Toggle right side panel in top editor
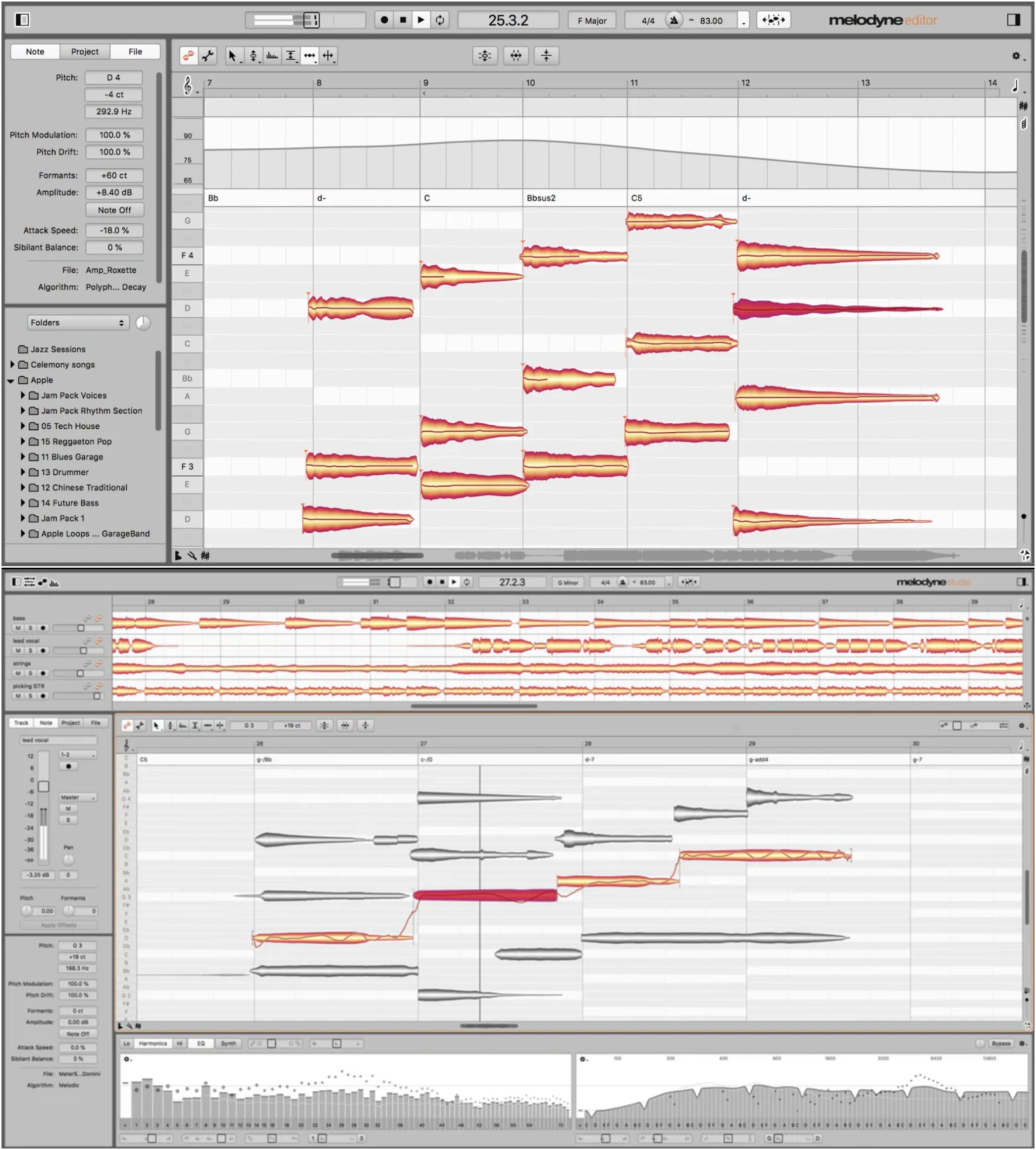The height and width of the screenshot is (1150, 1036). click(x=1013, y=20)
